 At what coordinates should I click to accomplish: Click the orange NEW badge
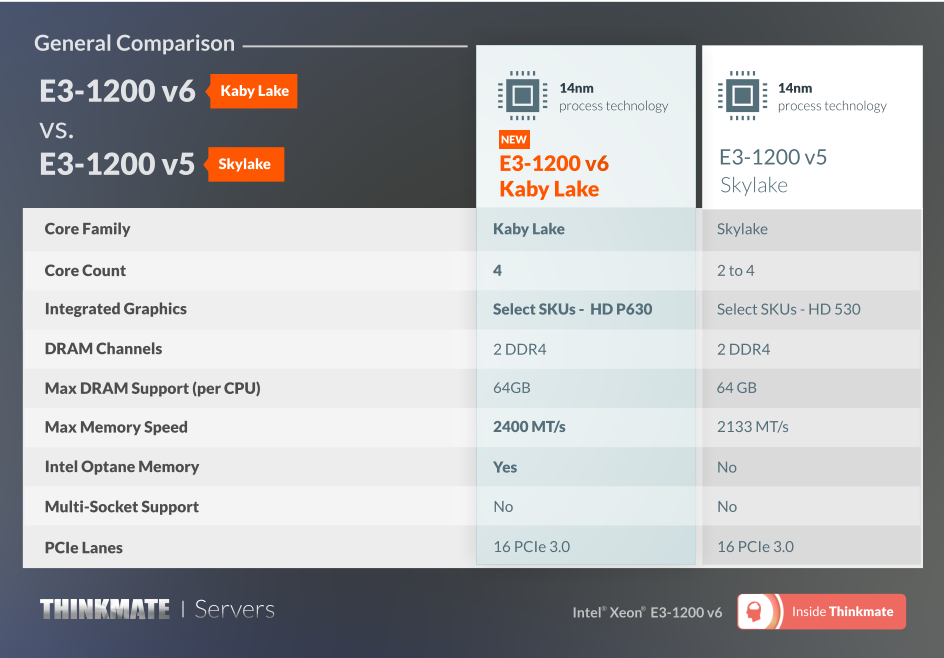point(514,140)
